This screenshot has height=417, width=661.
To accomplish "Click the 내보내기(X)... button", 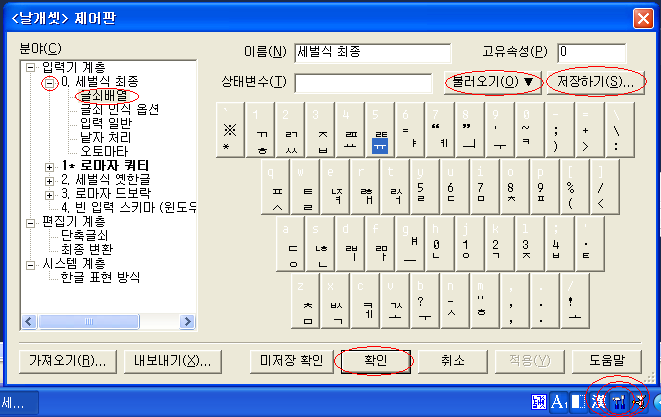I will (x=172, y=361).
